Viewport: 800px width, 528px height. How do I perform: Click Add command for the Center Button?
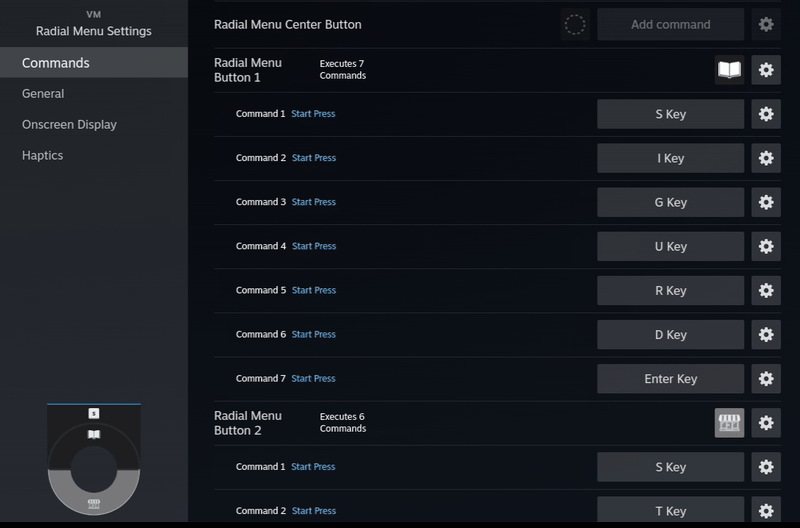[671, 25]
